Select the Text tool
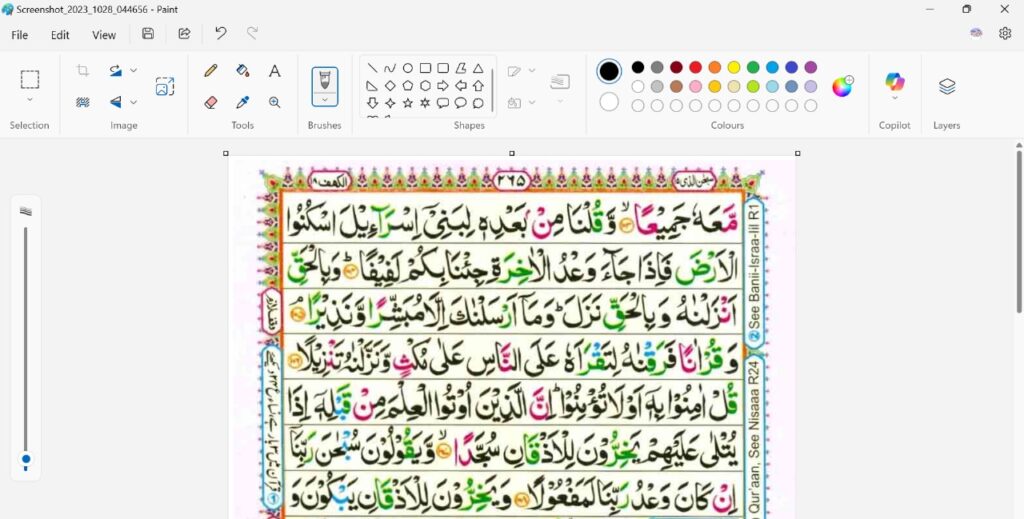Image resolution: width=1024 pixels, height=519 pixels. pyautogui.click(x=274, y=71)
